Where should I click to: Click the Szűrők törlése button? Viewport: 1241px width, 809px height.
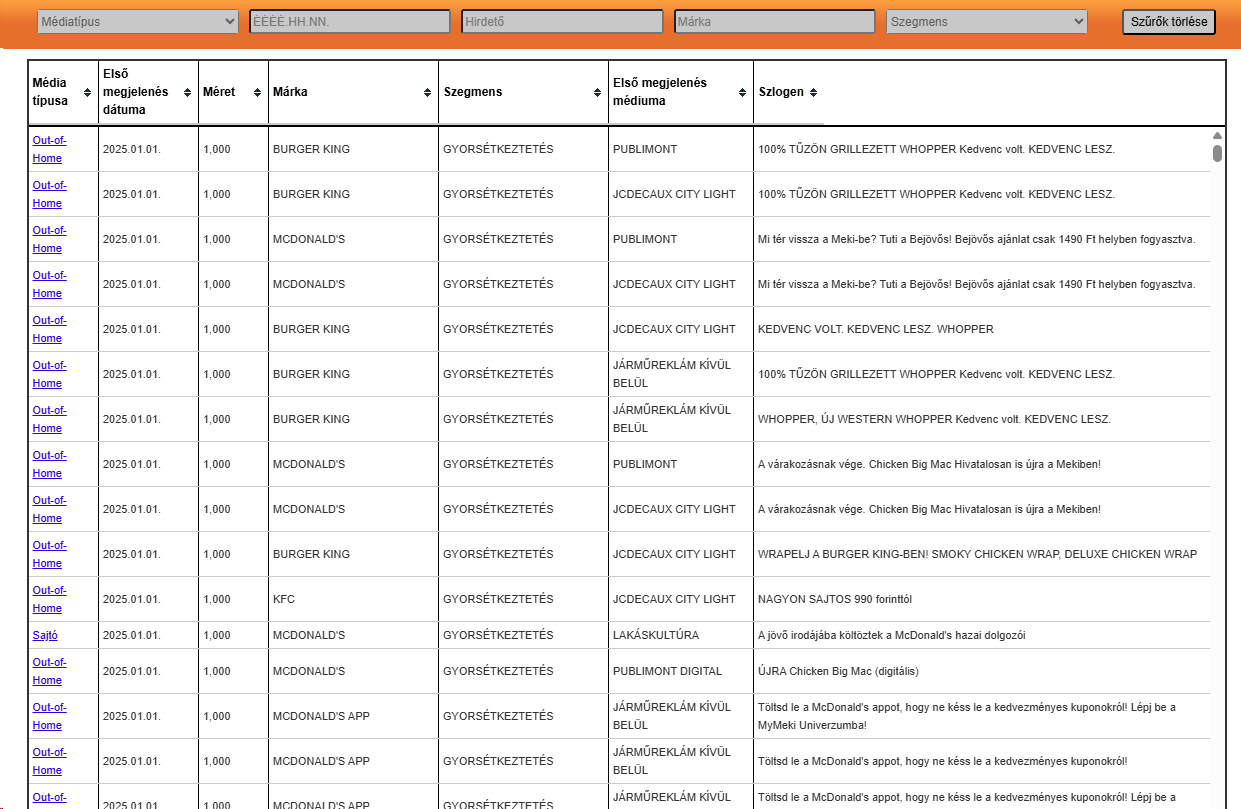1169,22
